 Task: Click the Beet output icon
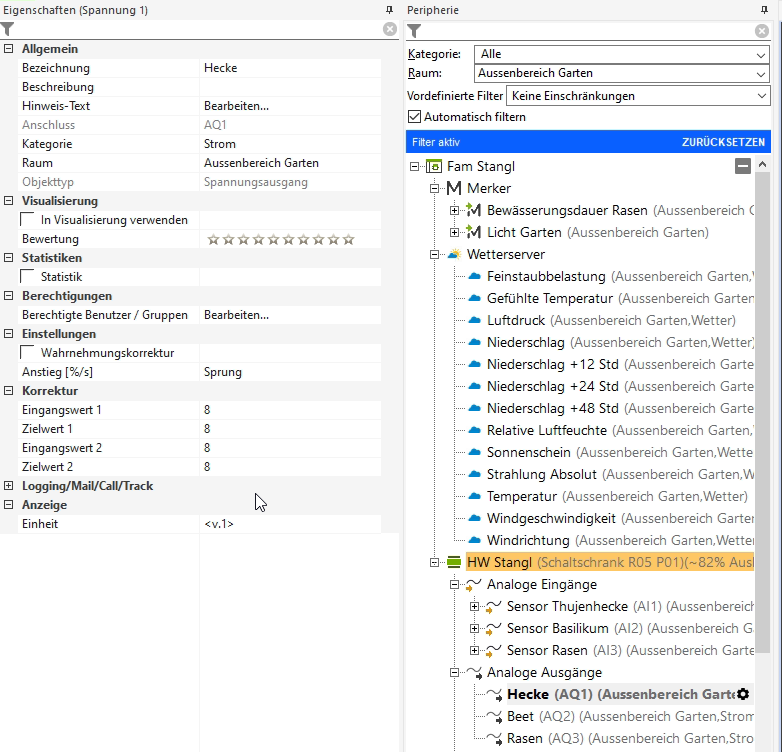click(x=494, y=717)
